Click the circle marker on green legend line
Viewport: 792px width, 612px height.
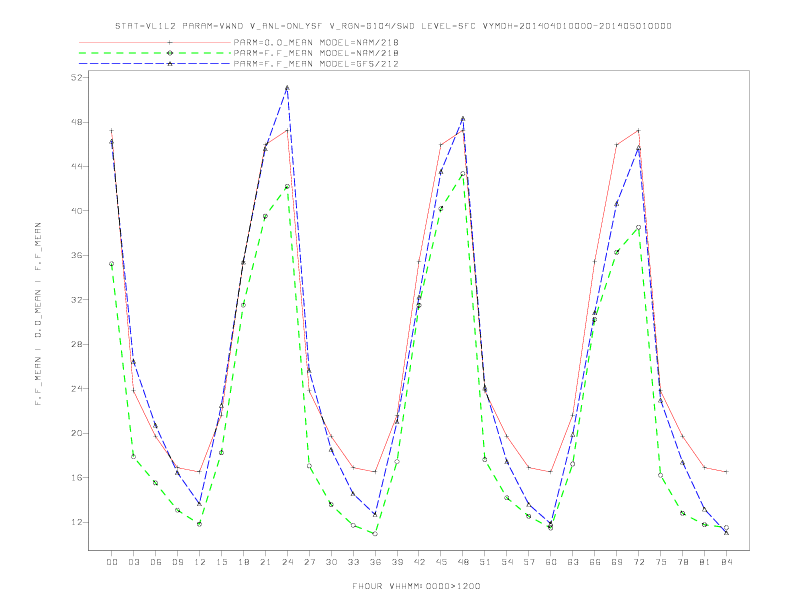tap(170, 53)
